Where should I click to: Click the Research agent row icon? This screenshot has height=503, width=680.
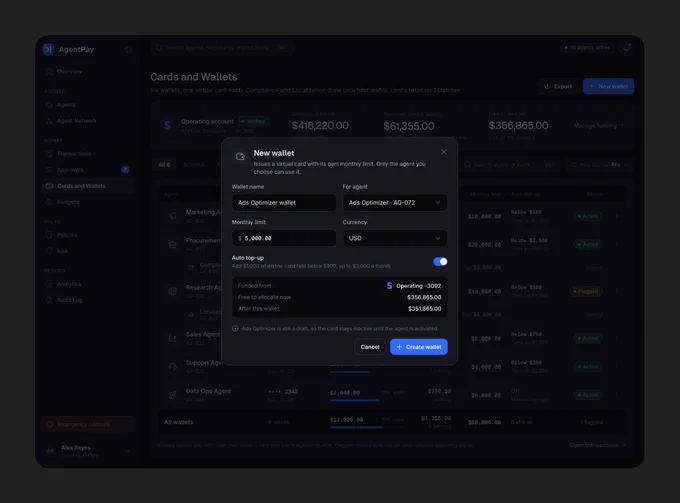click(173, 291)
